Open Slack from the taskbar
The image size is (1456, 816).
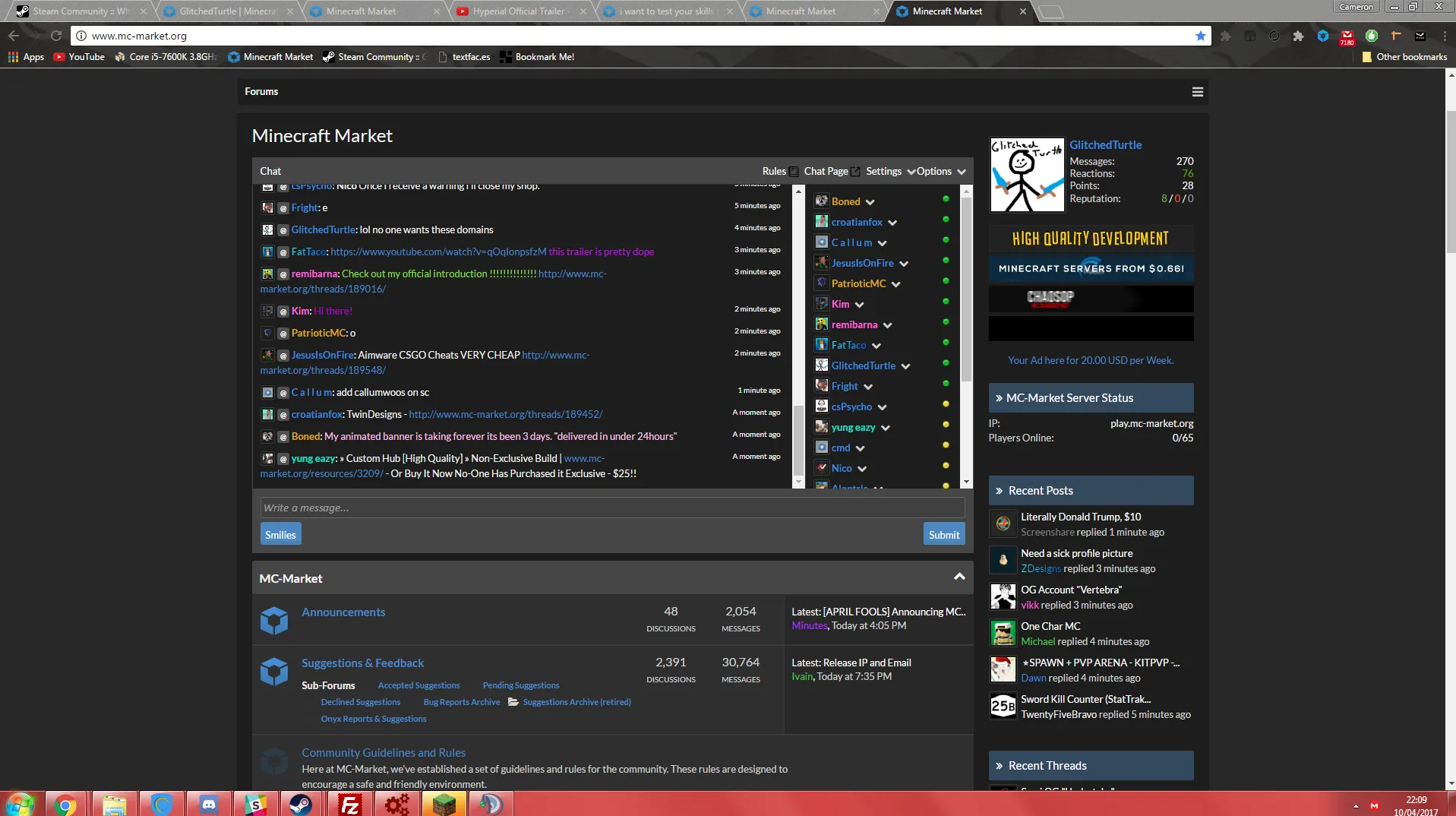(255, 804)
